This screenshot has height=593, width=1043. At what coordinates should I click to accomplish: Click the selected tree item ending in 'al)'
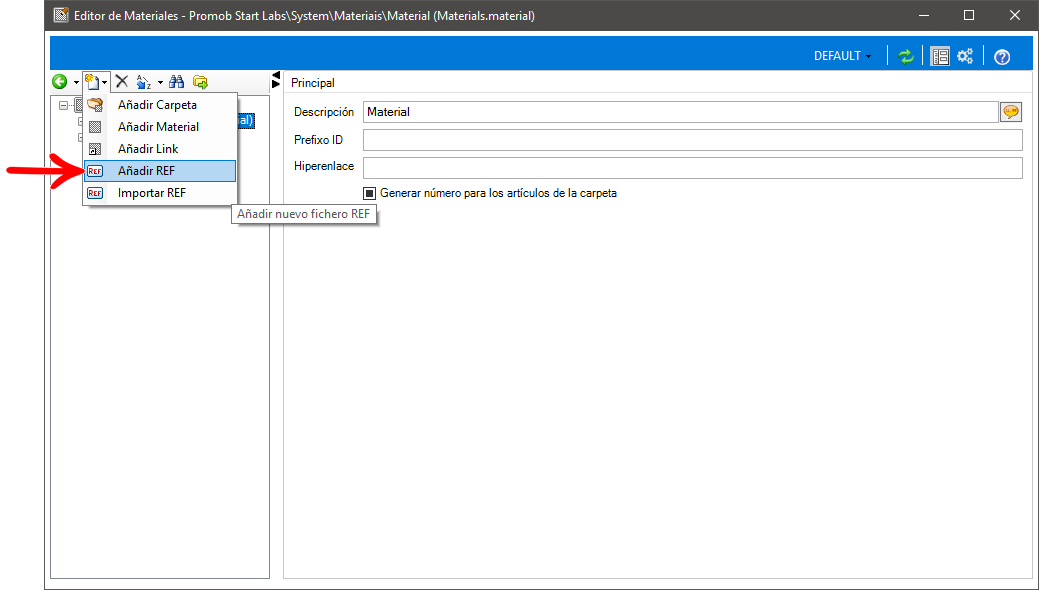245,120
